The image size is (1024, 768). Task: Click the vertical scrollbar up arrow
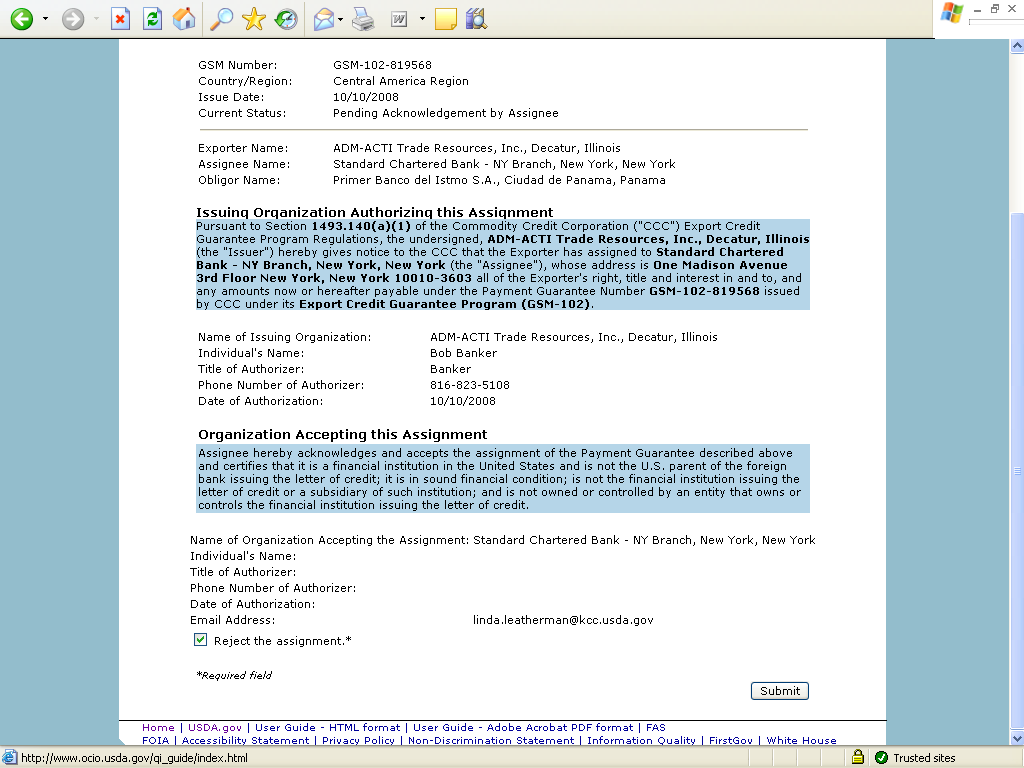[1017, 46]
